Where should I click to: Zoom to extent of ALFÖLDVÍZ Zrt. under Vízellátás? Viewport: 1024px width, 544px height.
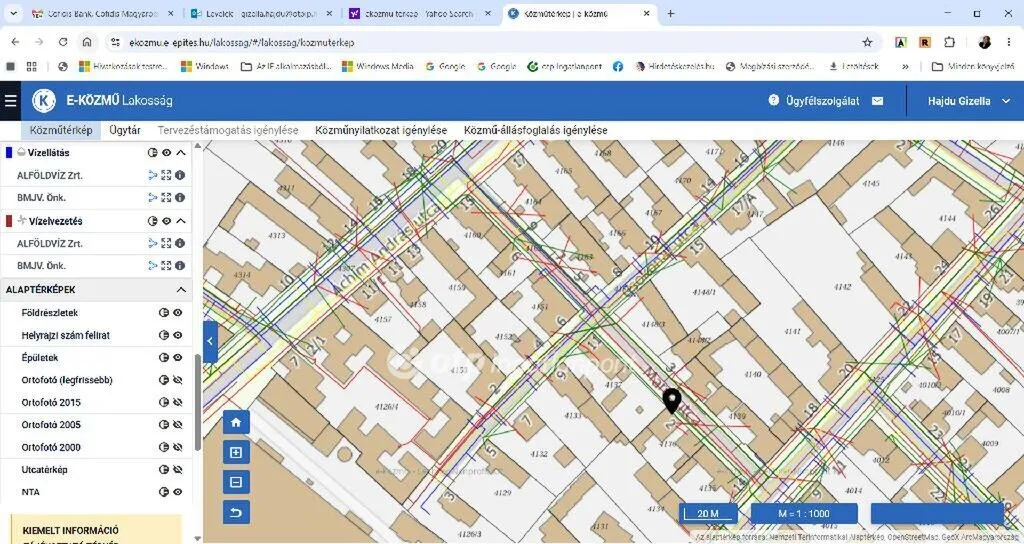pos(166,175)
